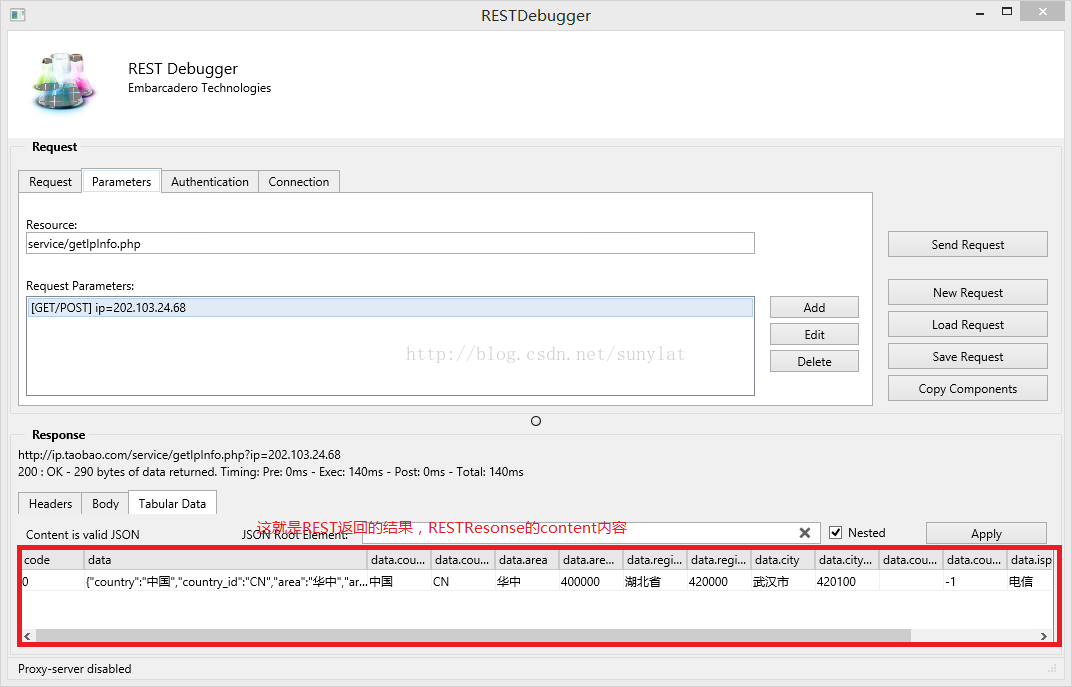Select the ip=202.103.24.68 parameter row
Image resolution: width=1072 pixels, height=687 pixels.
click(x=390, y=308)
